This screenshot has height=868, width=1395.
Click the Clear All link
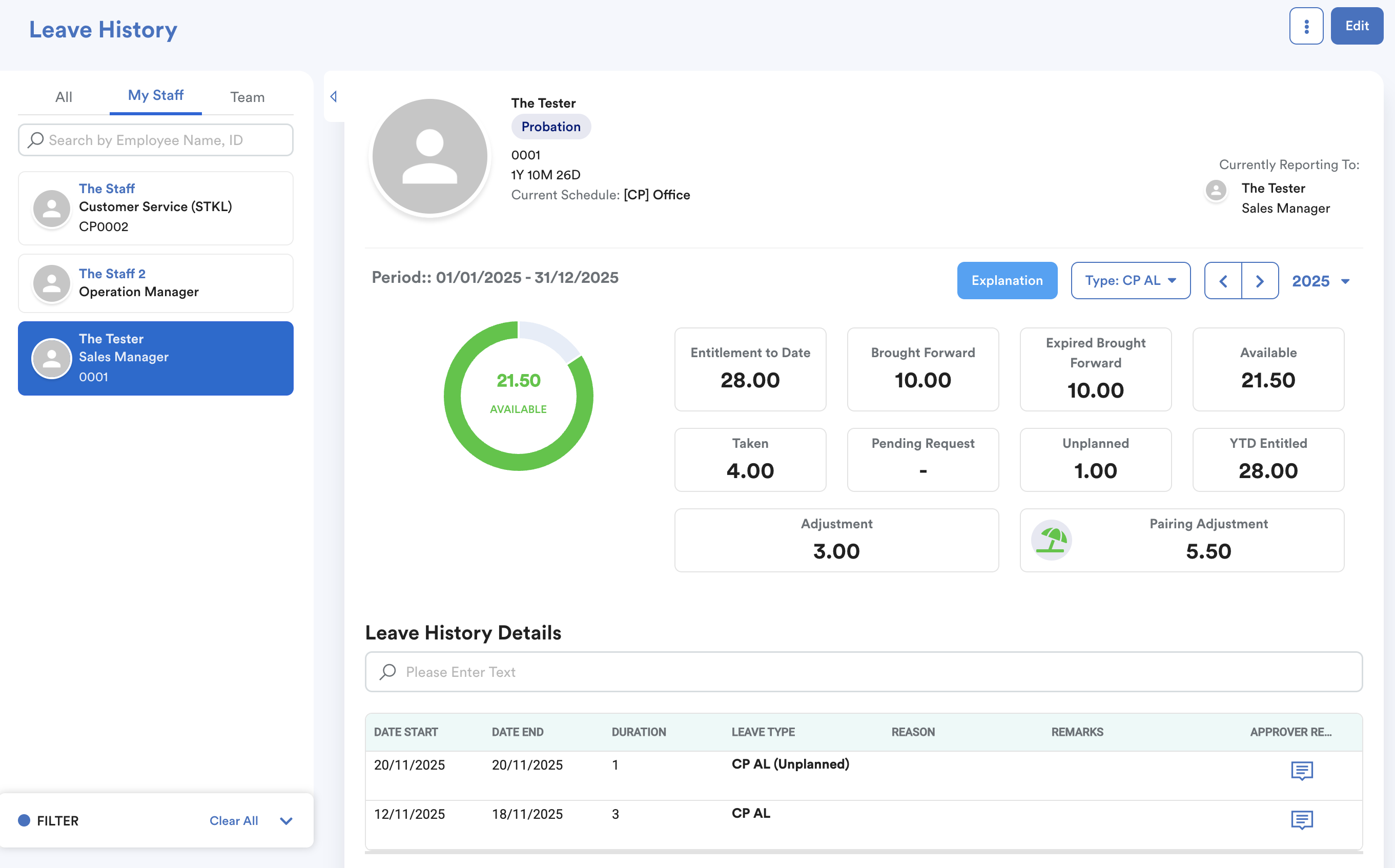[234, 820]
